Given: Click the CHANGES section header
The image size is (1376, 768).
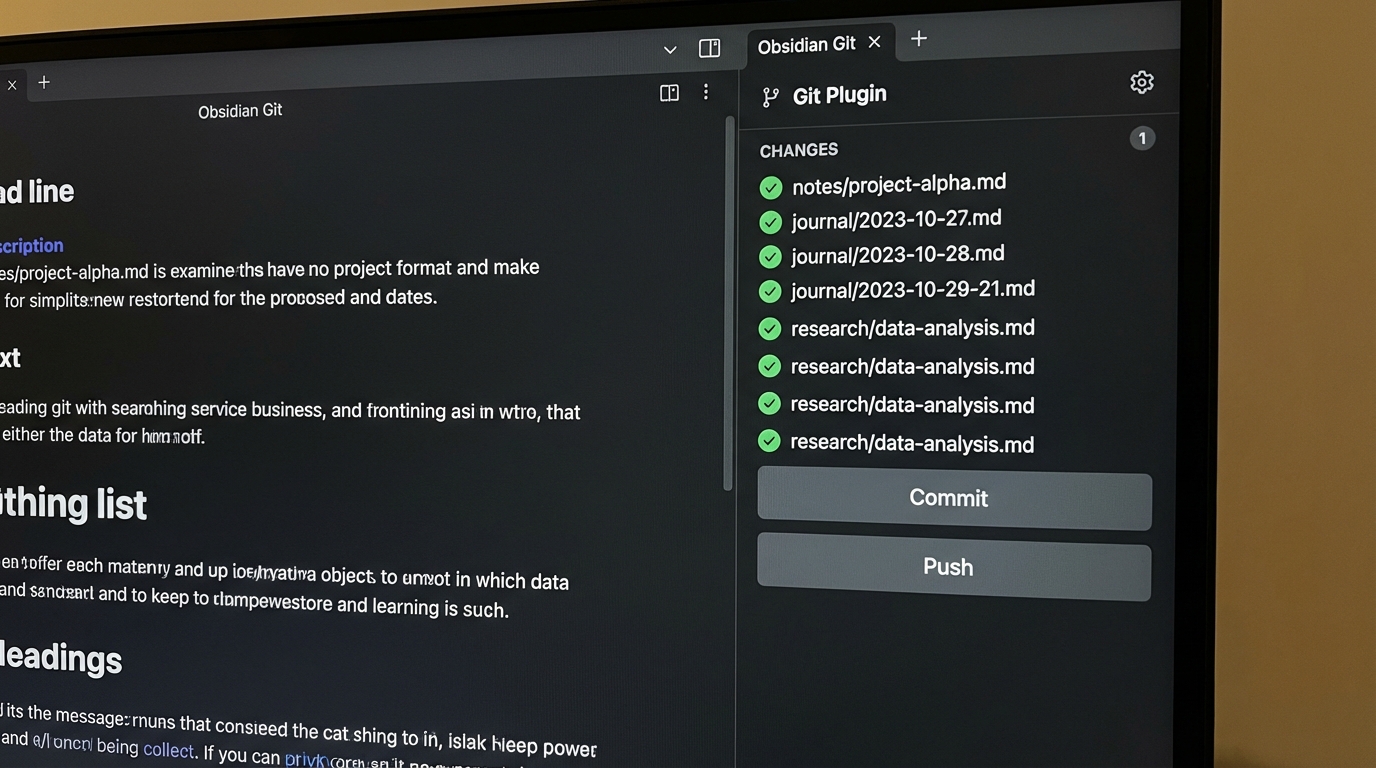Looking at the screenshot, I should [799, 150].
